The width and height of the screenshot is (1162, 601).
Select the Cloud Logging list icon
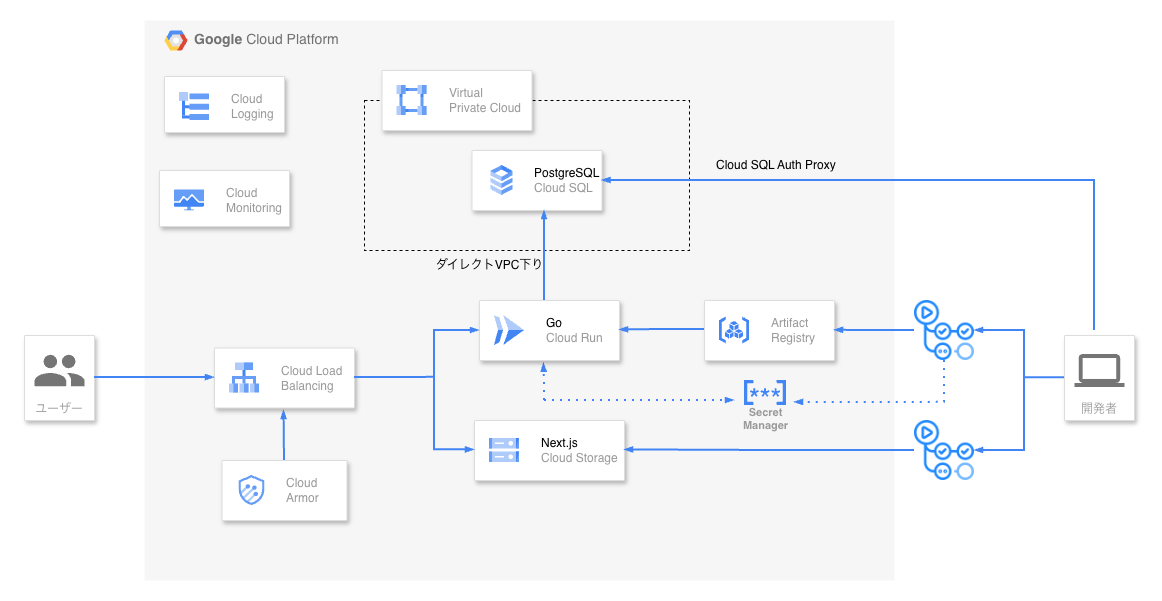click(194, 106)
